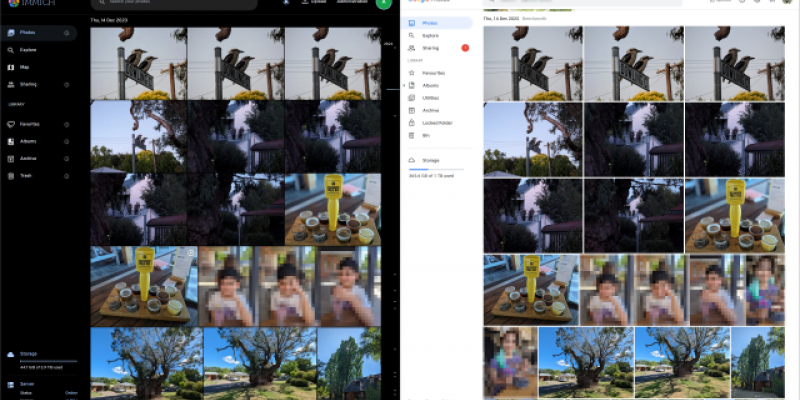Expand the Albums arrow in Google Photos
Viewport: 800px width, 400px height.
(x=404, y=85)
